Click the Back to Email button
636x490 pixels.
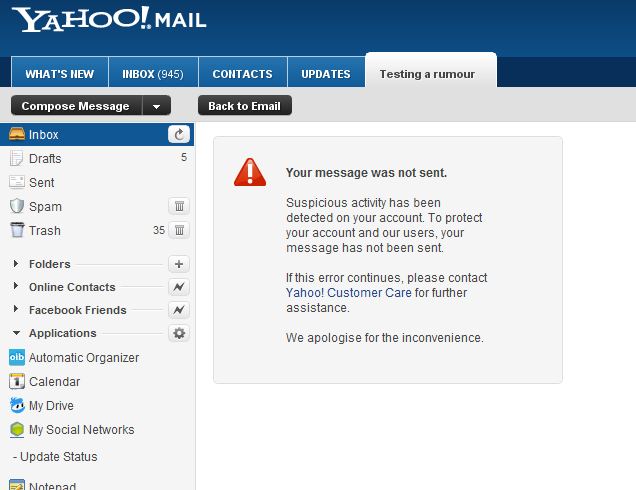[245, 105]
